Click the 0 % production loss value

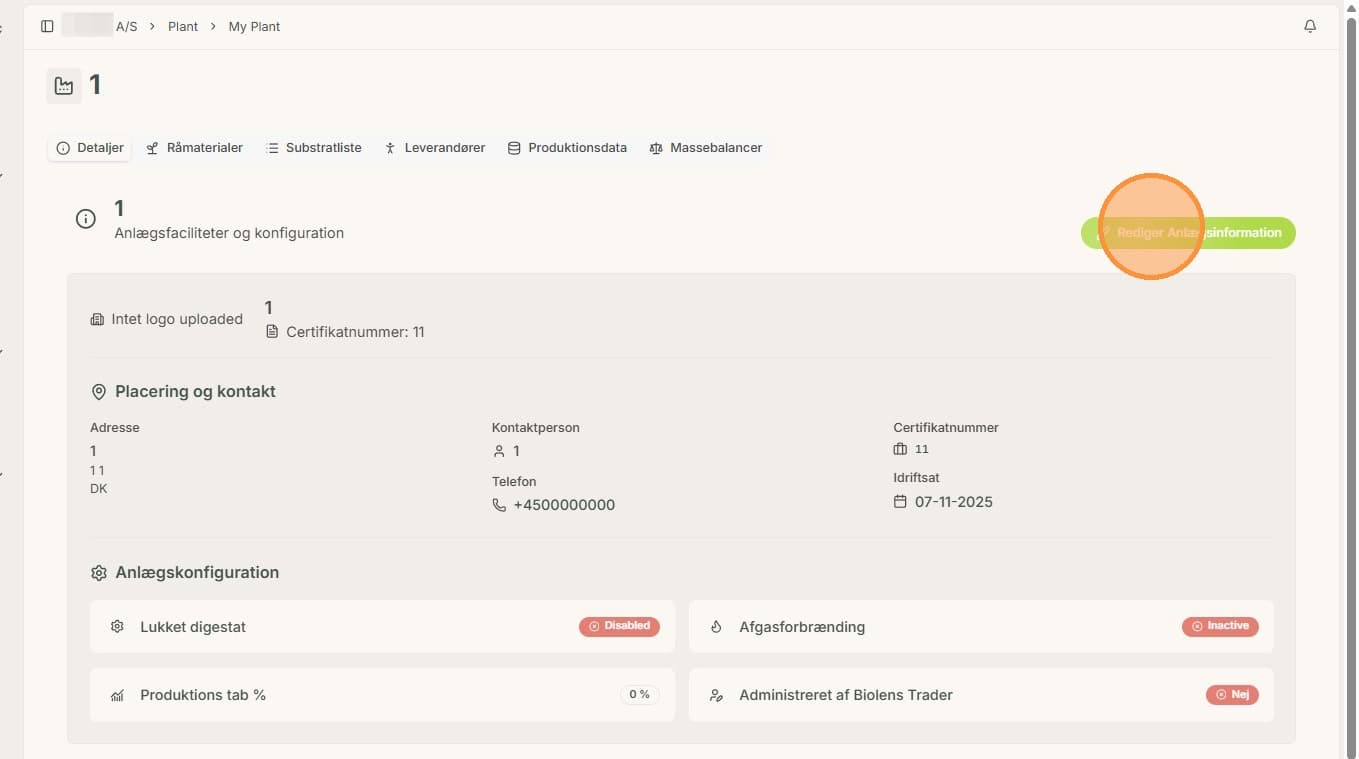coord(639,694)
